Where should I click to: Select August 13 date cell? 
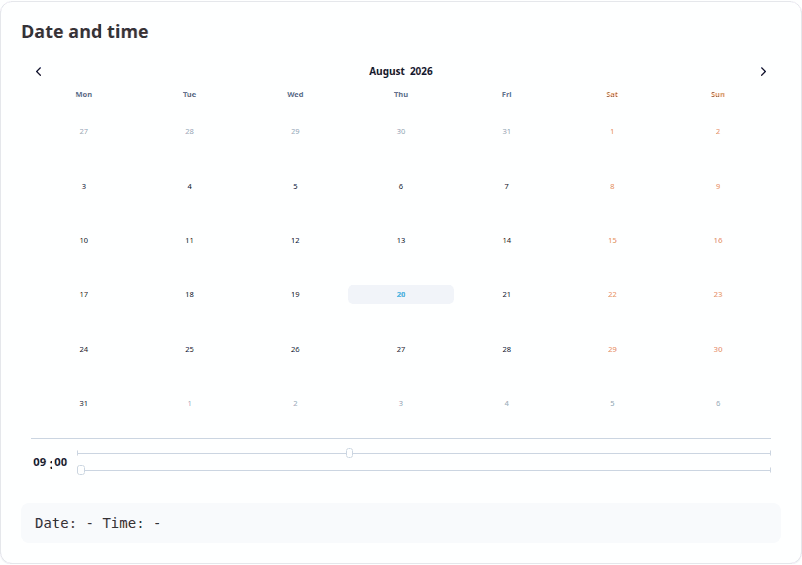point(401,240)
